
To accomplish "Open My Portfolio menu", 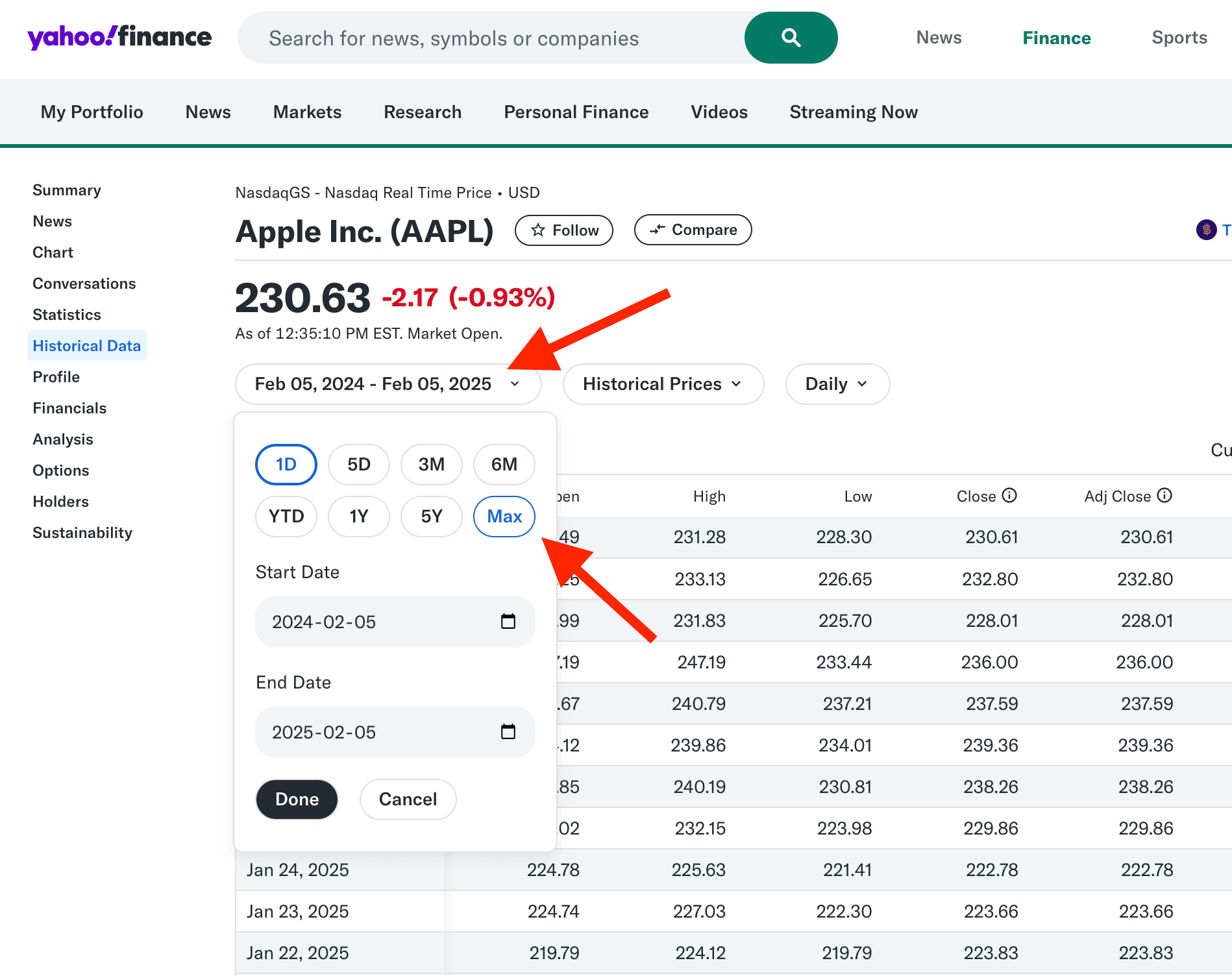I will (x=92, y=112).
